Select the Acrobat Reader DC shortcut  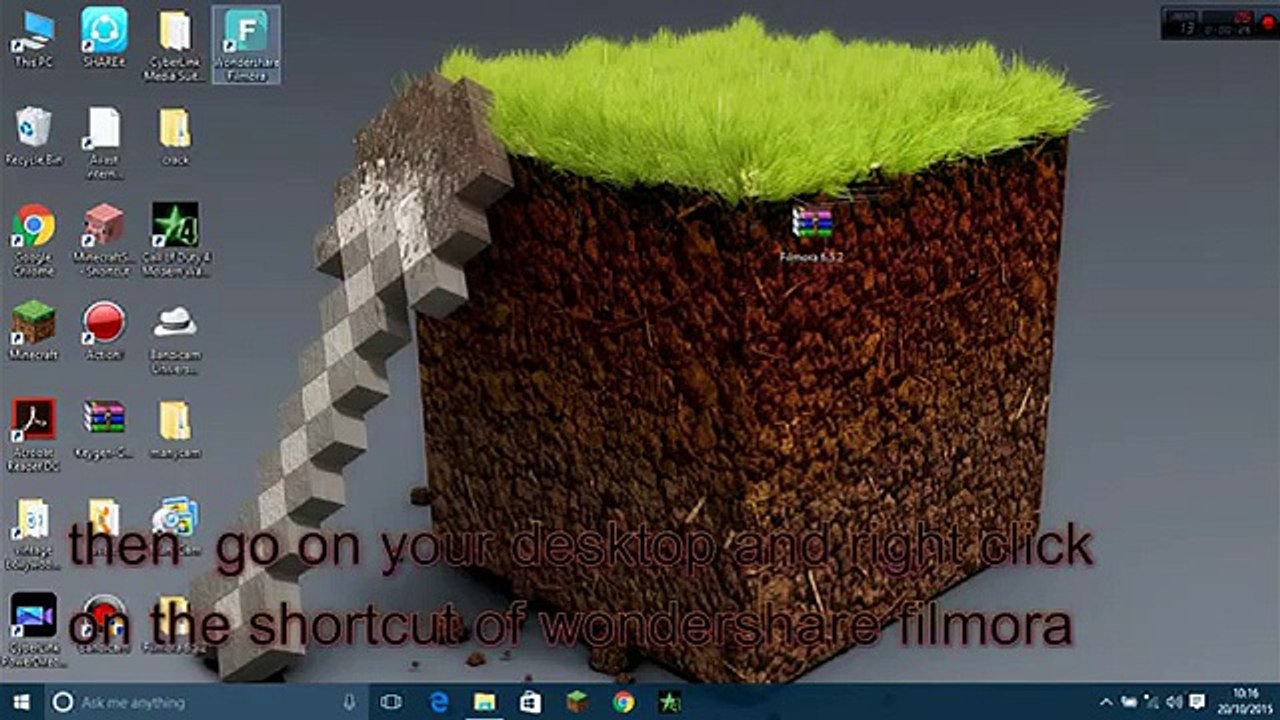pos(33,435)
